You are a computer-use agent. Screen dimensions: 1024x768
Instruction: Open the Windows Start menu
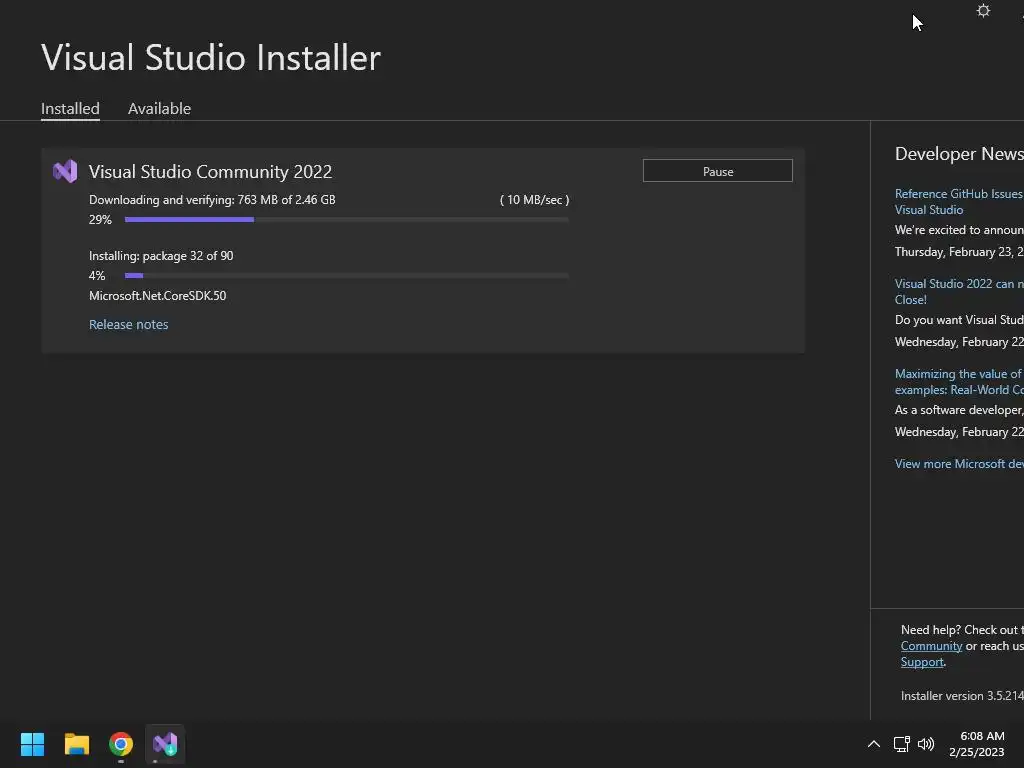[x=32, y=744]
